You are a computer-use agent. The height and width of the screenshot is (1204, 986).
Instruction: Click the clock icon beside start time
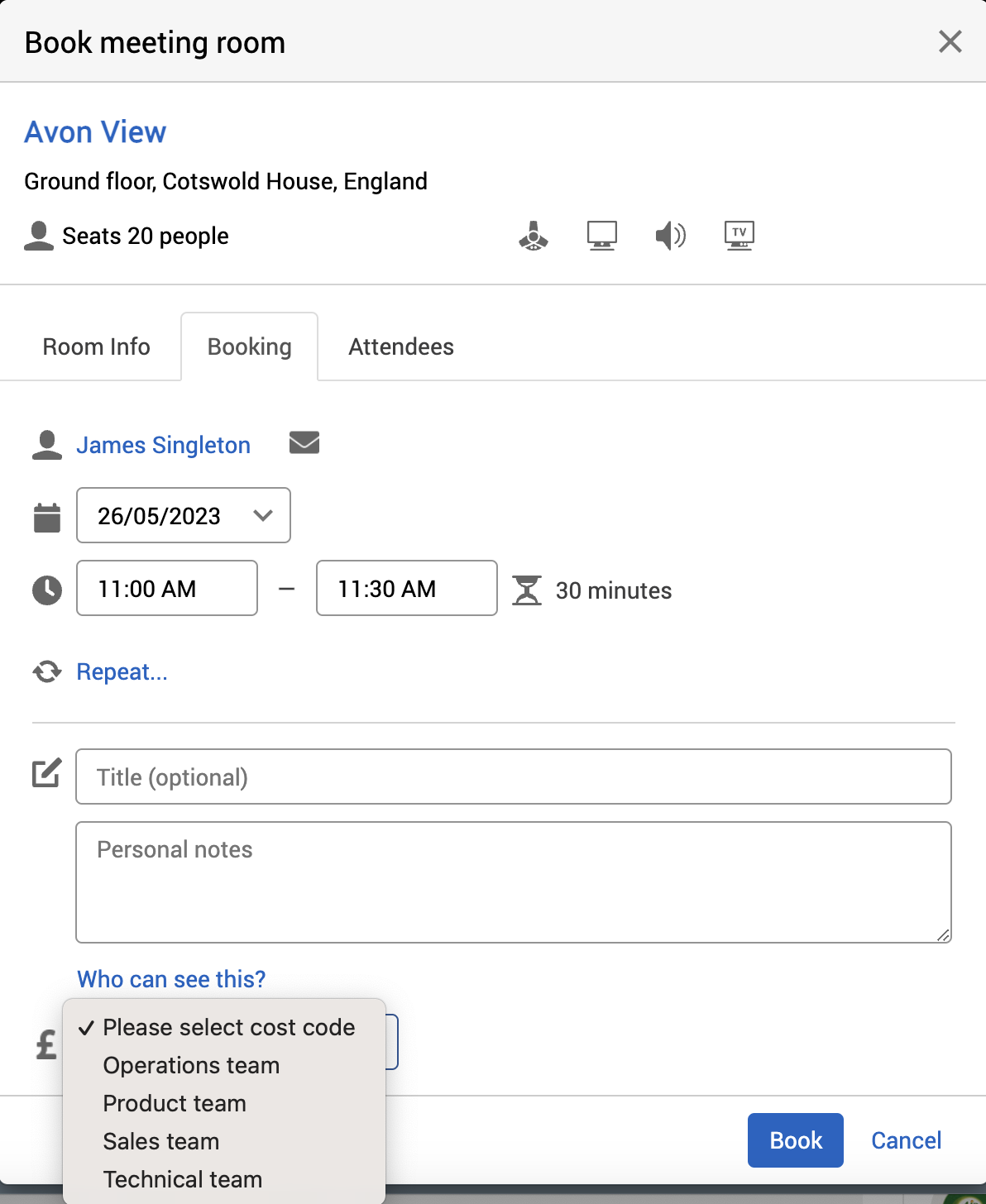pyautogui.click(x=47, y=590)
